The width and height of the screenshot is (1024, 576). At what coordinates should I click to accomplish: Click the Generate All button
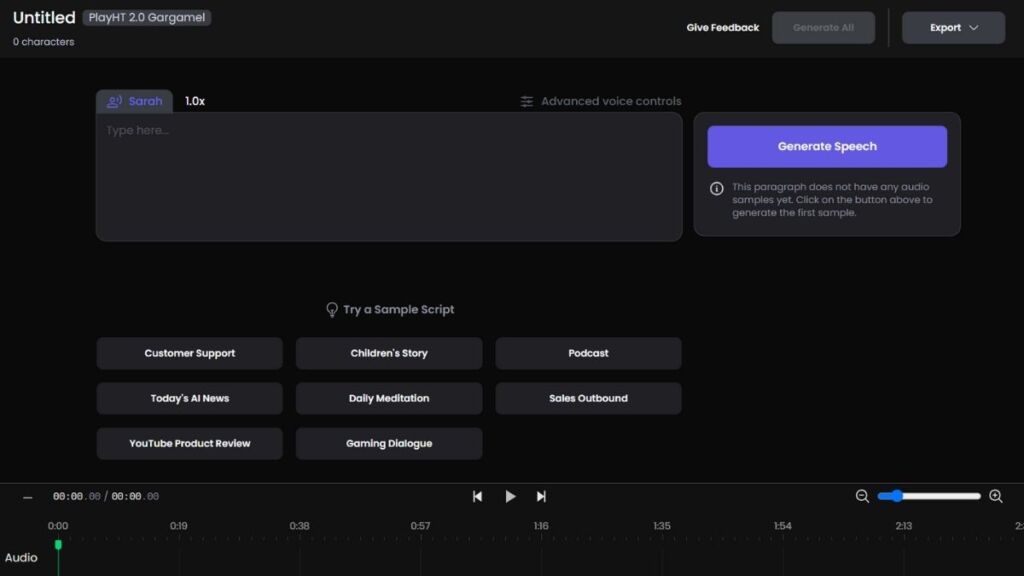tap(823, 28)
